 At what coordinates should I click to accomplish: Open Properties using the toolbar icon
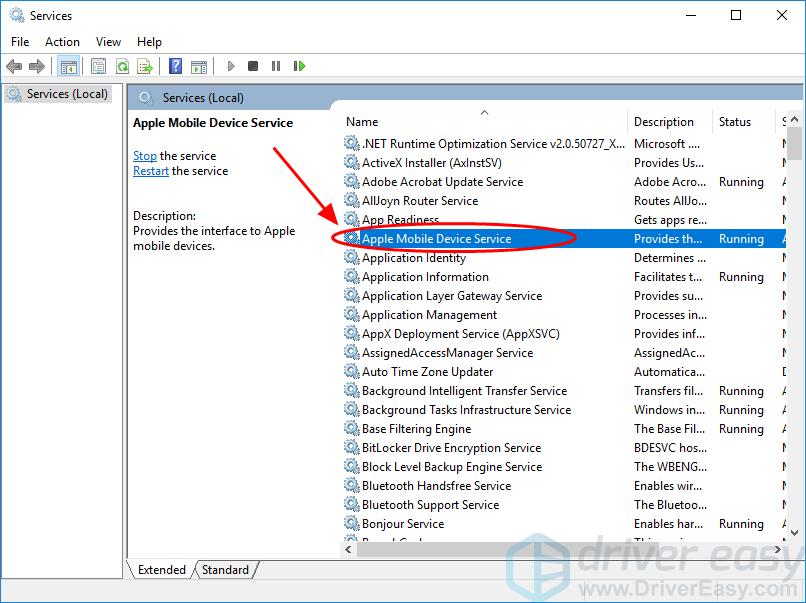[98, 66]
